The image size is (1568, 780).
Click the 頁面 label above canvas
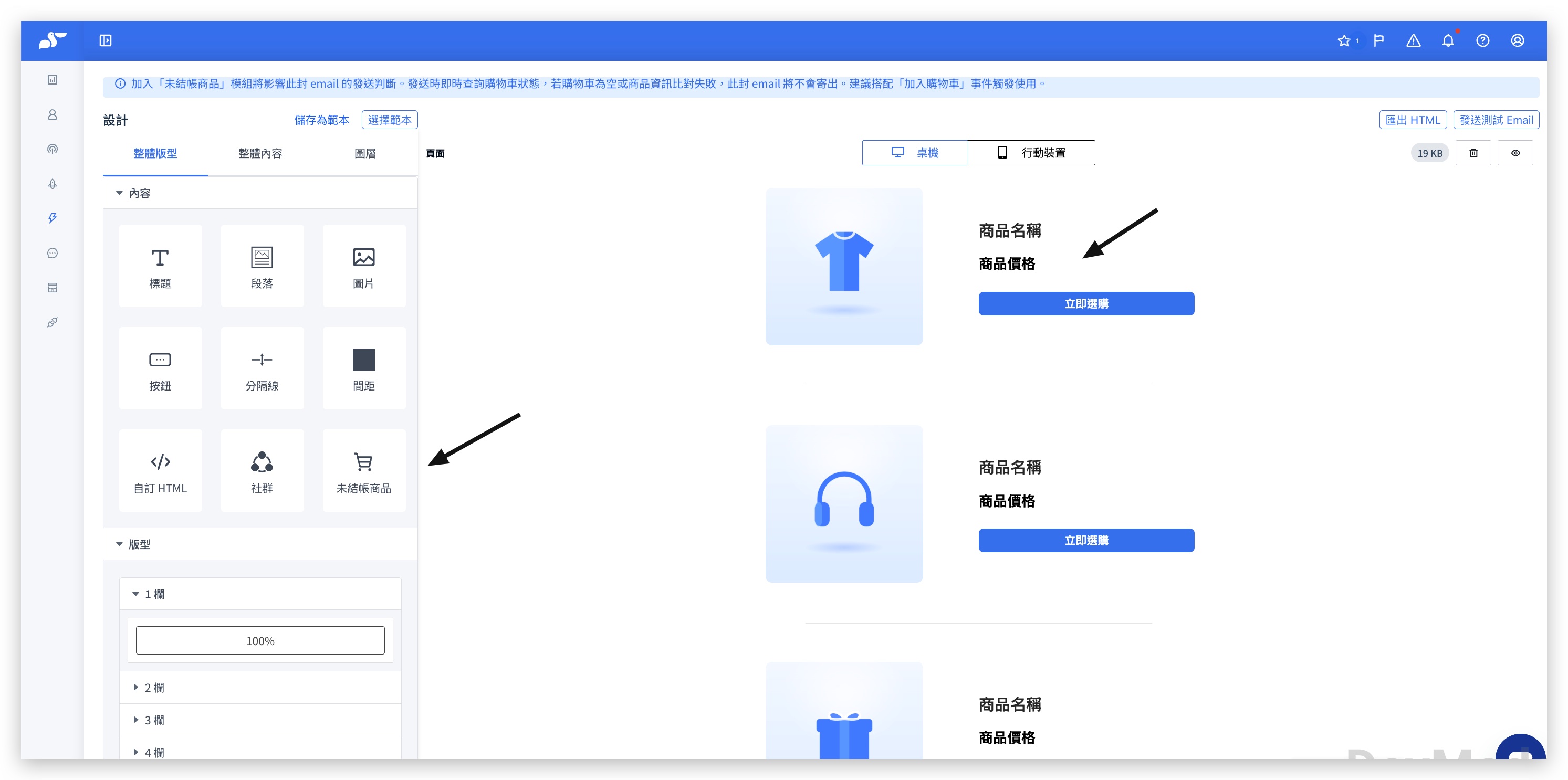coord(435,153)
